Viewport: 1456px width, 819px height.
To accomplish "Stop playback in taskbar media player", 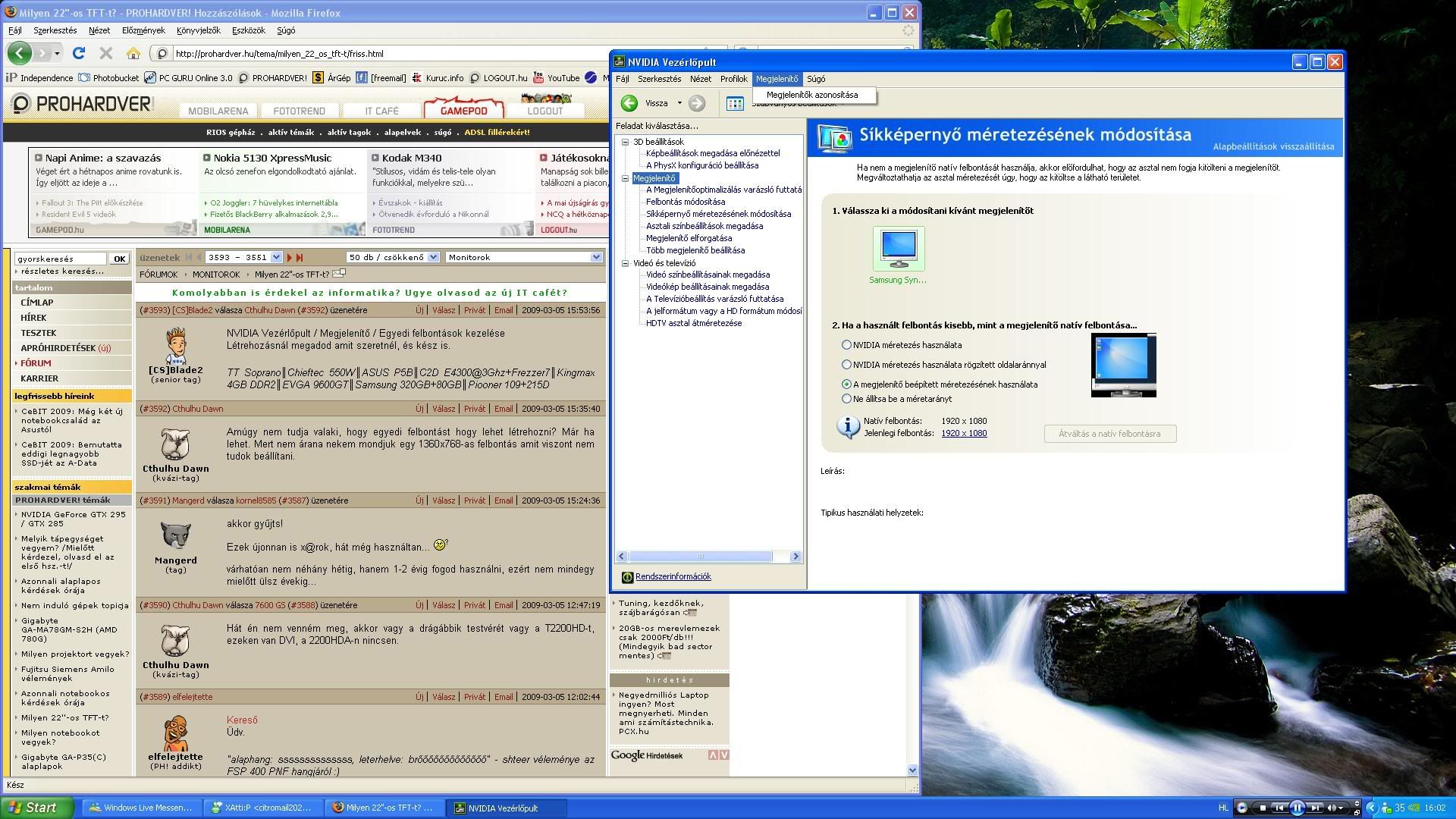I will (x=1263, y=808).
